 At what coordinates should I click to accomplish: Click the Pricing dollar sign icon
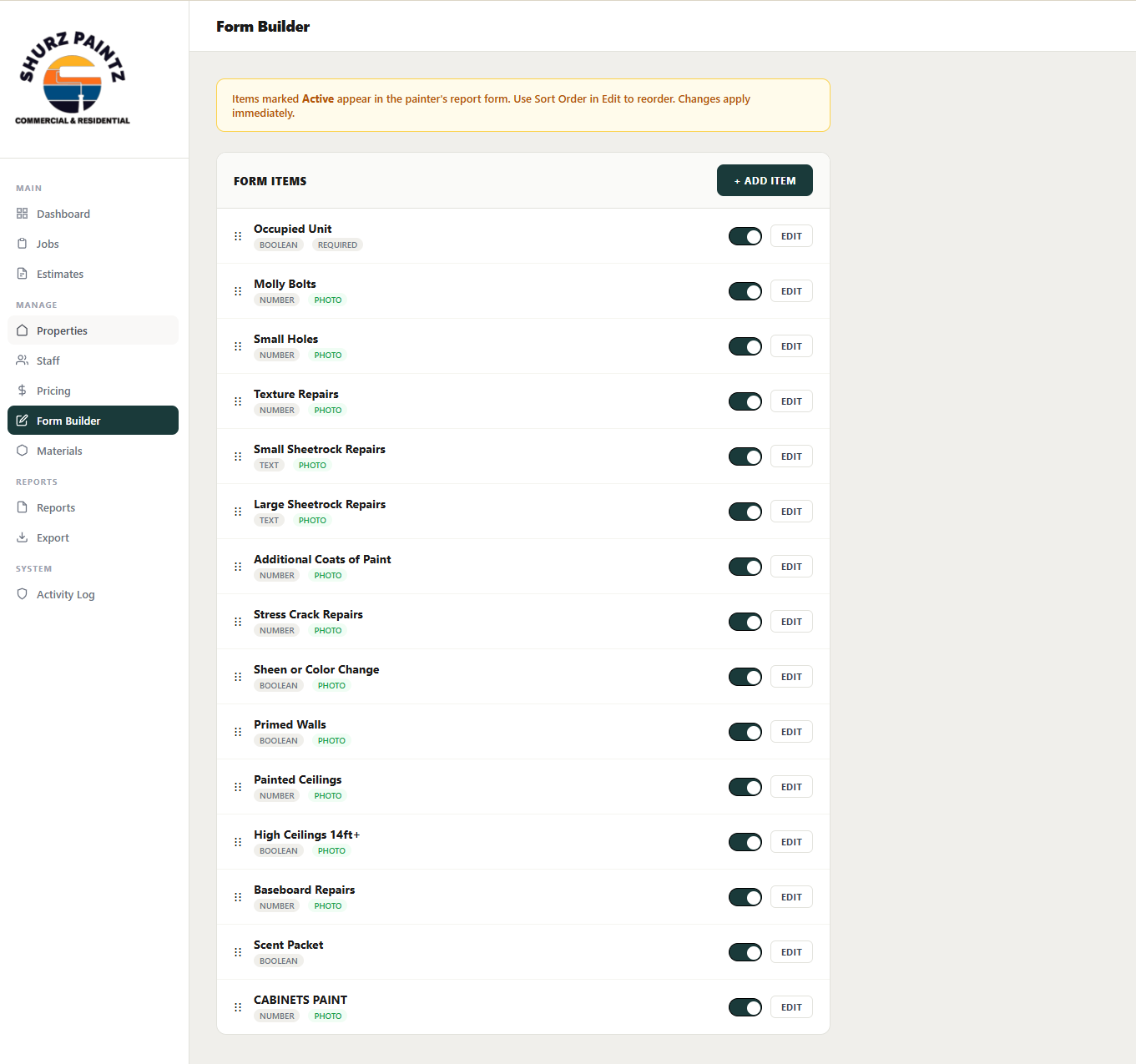23,391
